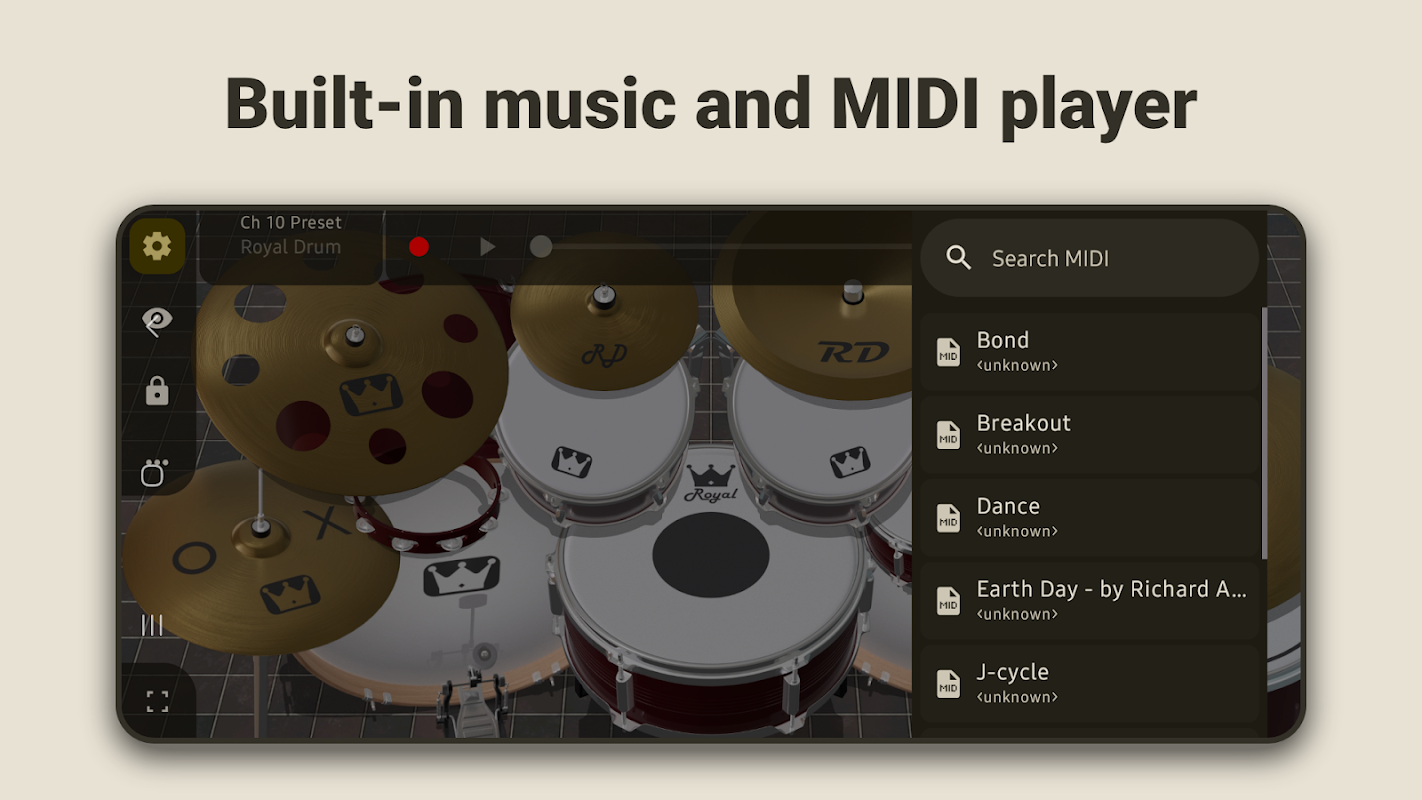The image size is (1422, 800).
Task: Toggle the eye visibility icon
Action: pos(157,320)
